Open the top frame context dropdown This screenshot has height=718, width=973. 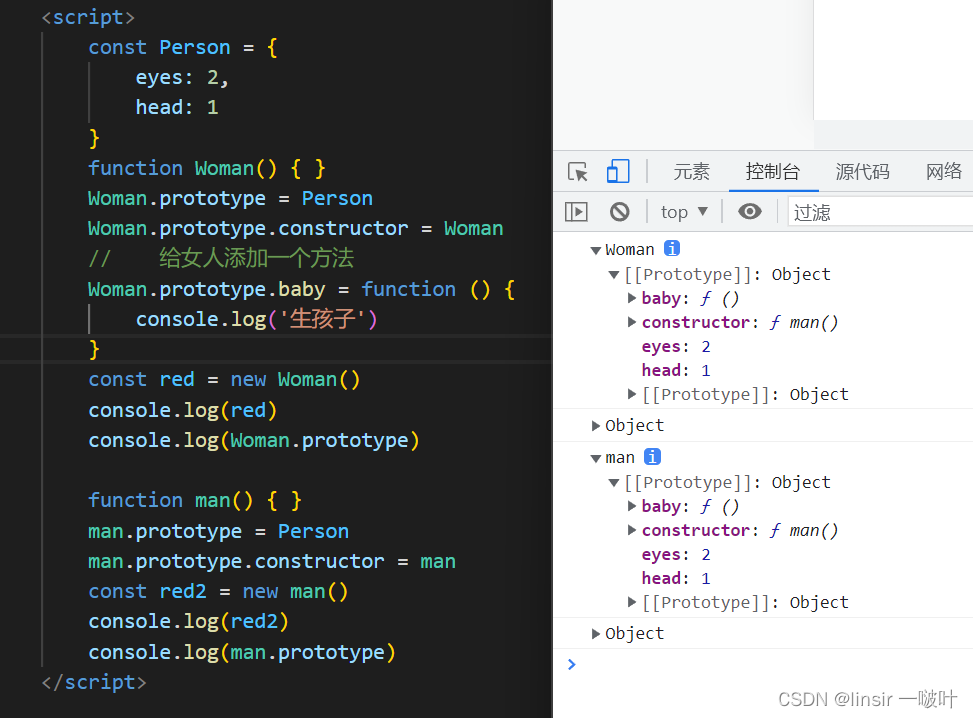[x=683, y=211]
